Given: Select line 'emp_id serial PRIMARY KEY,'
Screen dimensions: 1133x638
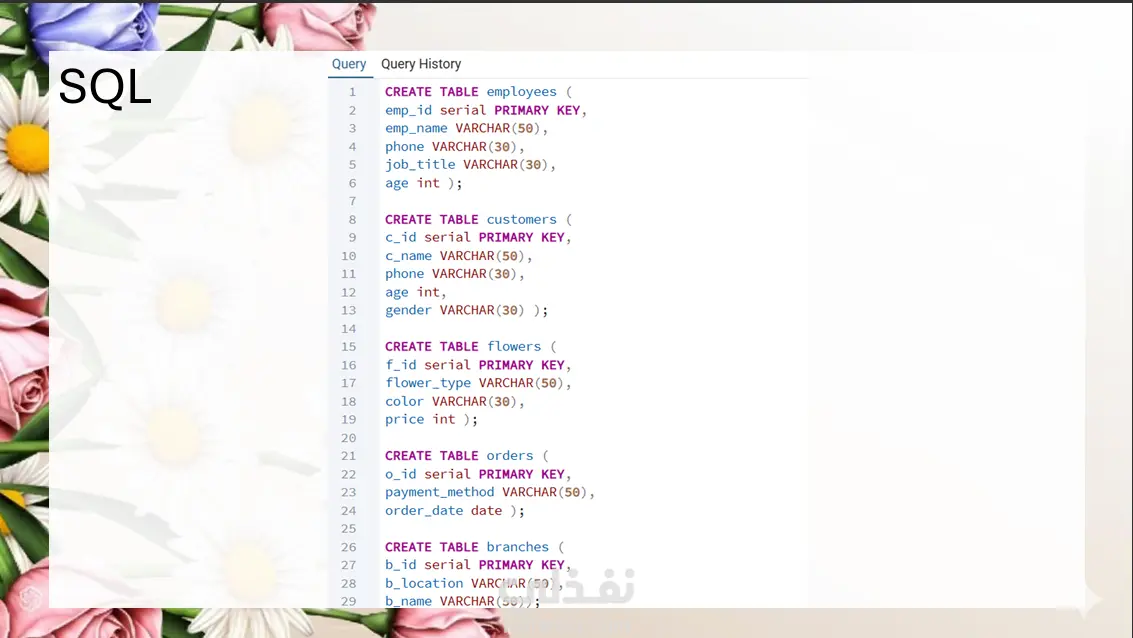Looking at the screenshot, I should click(486, 111).
